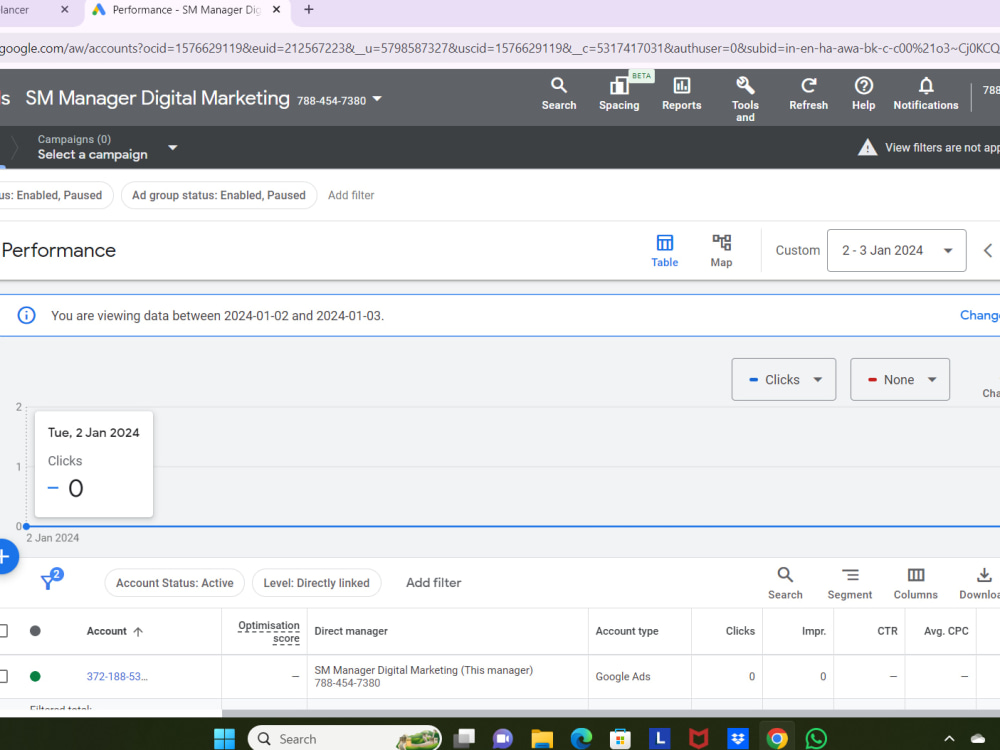The image size is (1000, 750).
Task: Expand the Select a campaign dropdown
Action: pos(172,147)
